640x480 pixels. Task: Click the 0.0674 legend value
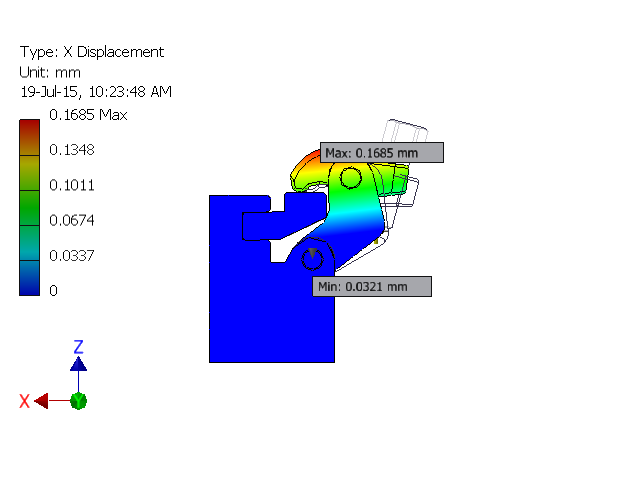pos(72,220)
